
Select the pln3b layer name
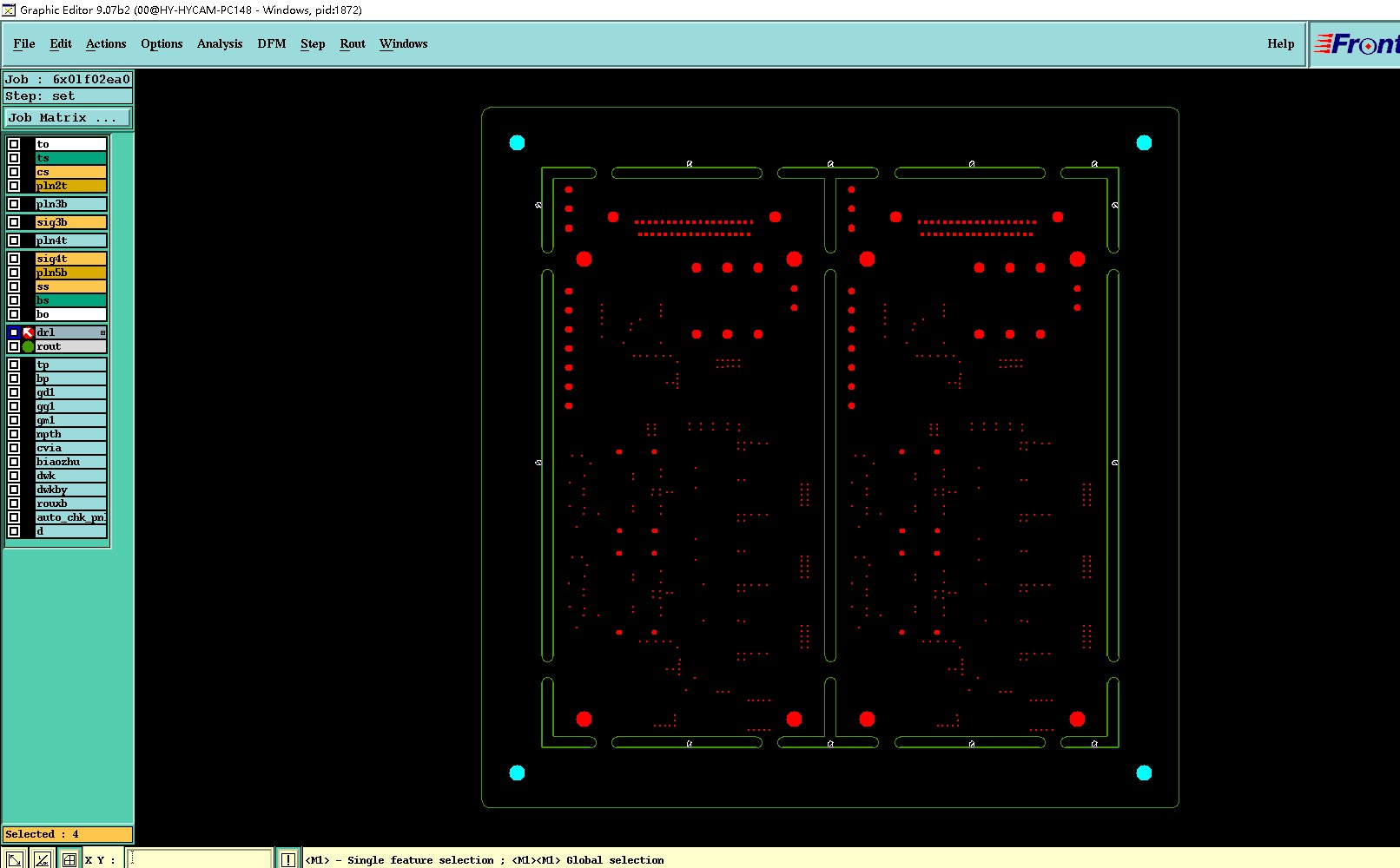tap(71, 204)
